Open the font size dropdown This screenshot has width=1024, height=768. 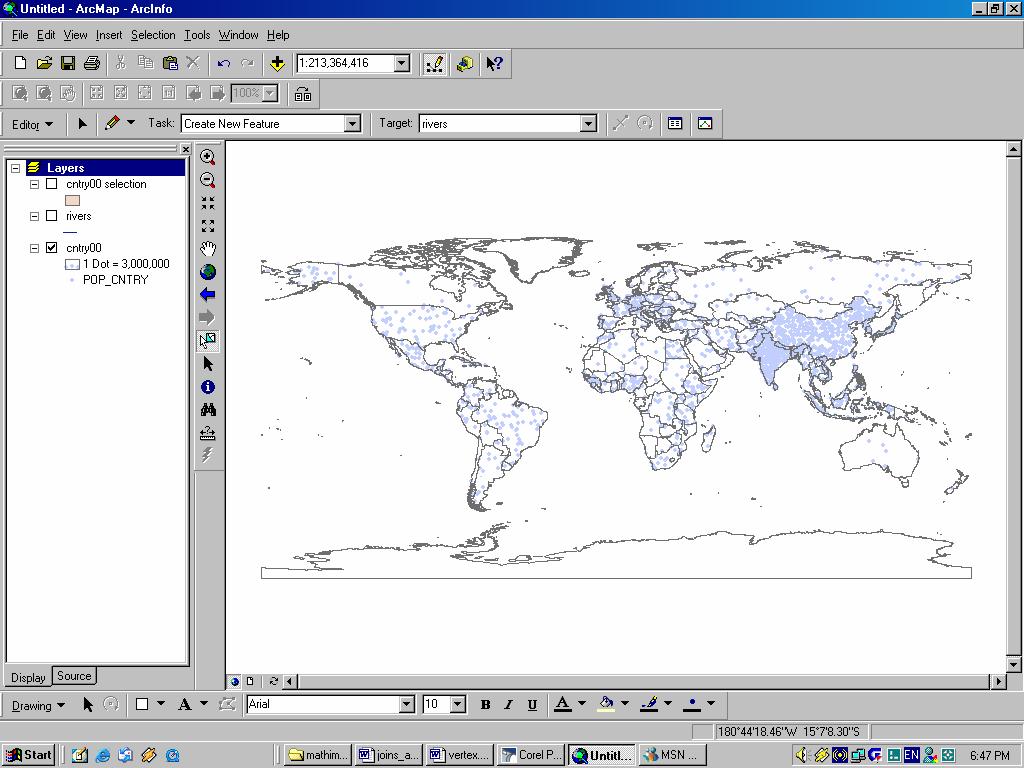coord(458,704)
